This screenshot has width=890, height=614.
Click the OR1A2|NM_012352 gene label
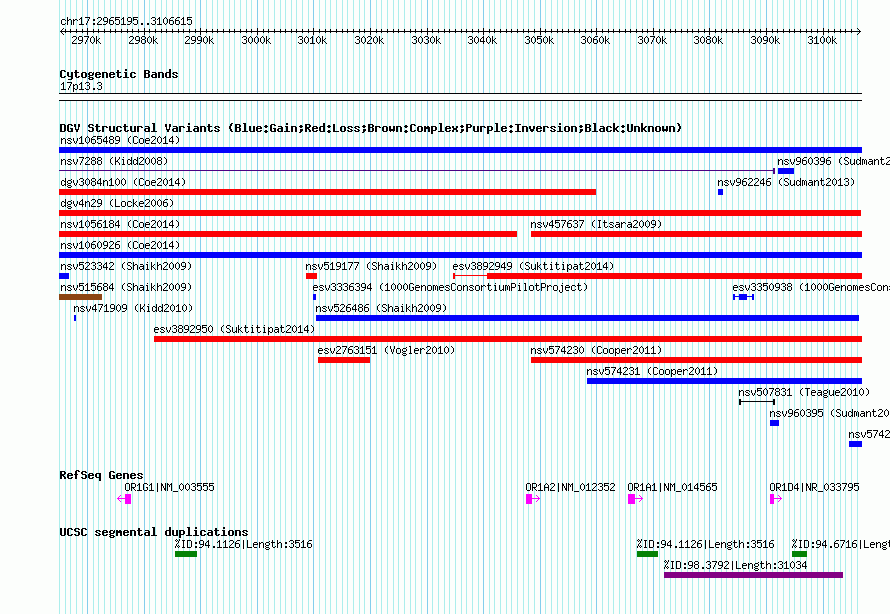tap(570, 487)
